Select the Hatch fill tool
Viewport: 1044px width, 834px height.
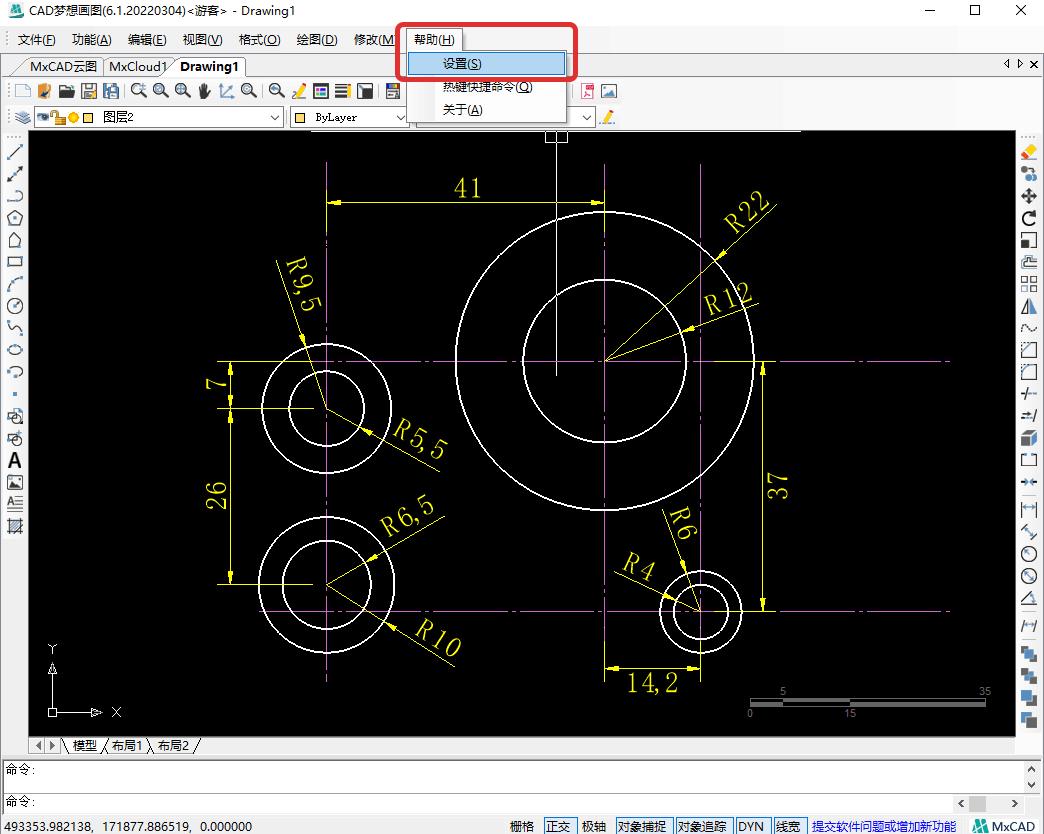13,527
